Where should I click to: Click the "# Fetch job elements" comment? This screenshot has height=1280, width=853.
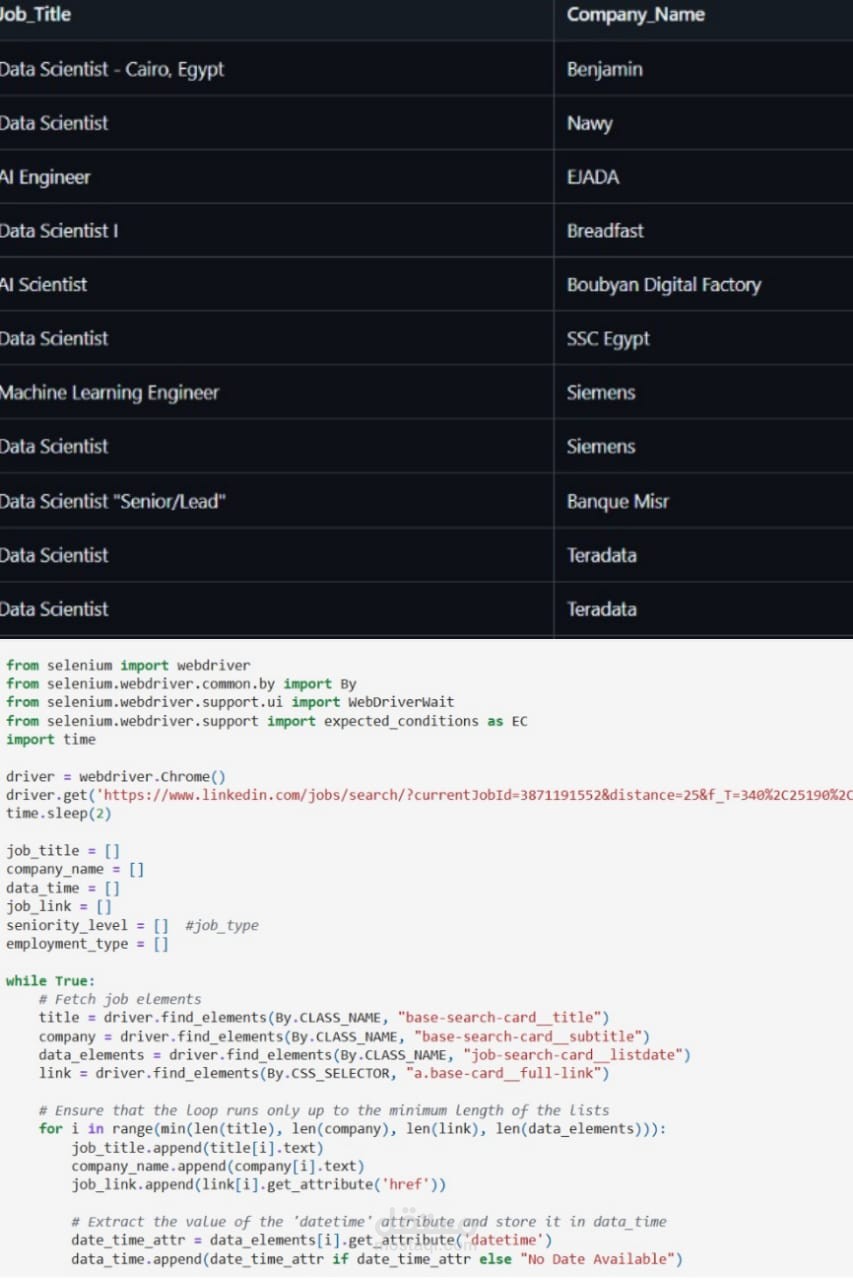point(120,999)
